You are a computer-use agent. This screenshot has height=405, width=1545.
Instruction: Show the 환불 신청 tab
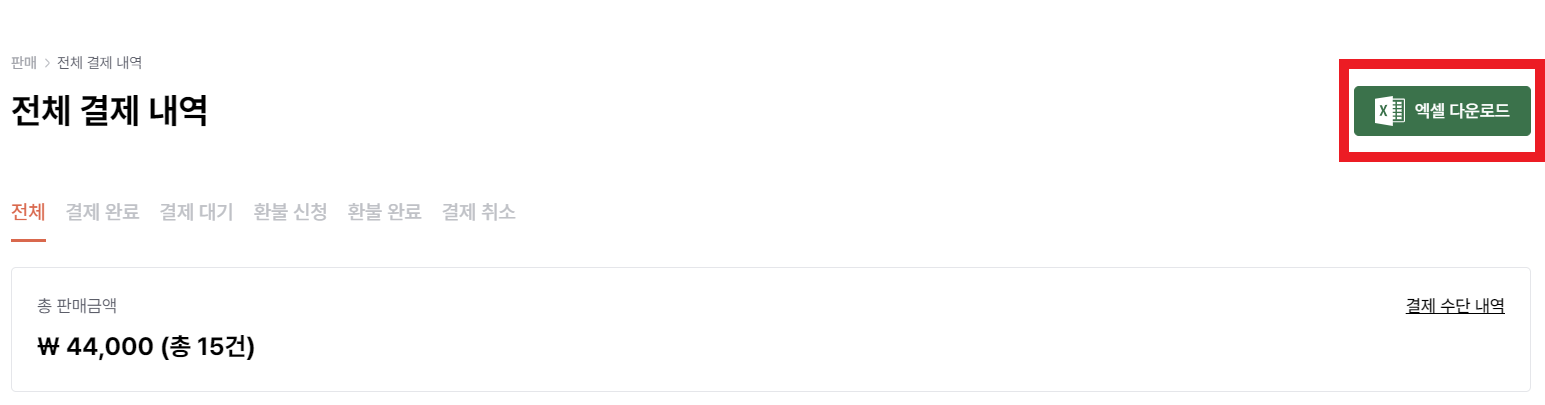coord(290,212)
